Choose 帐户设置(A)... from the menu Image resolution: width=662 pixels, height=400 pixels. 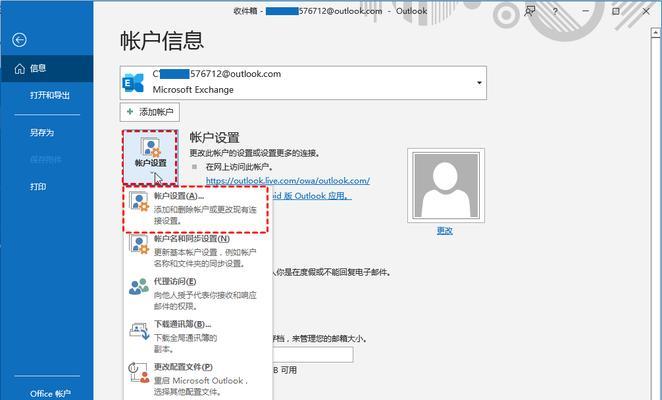196,209
